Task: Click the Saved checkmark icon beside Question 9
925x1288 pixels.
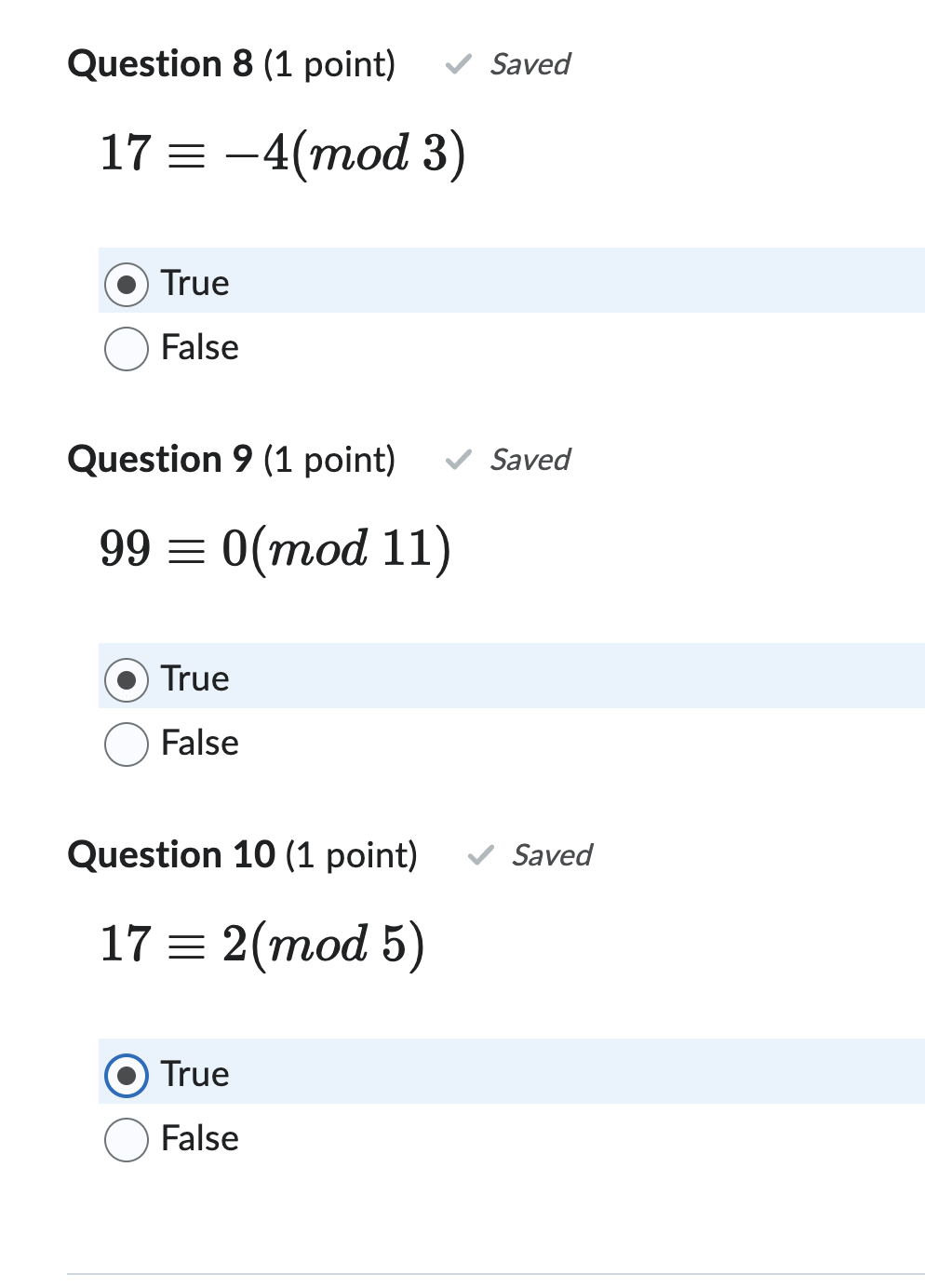Action: (460, 460)
